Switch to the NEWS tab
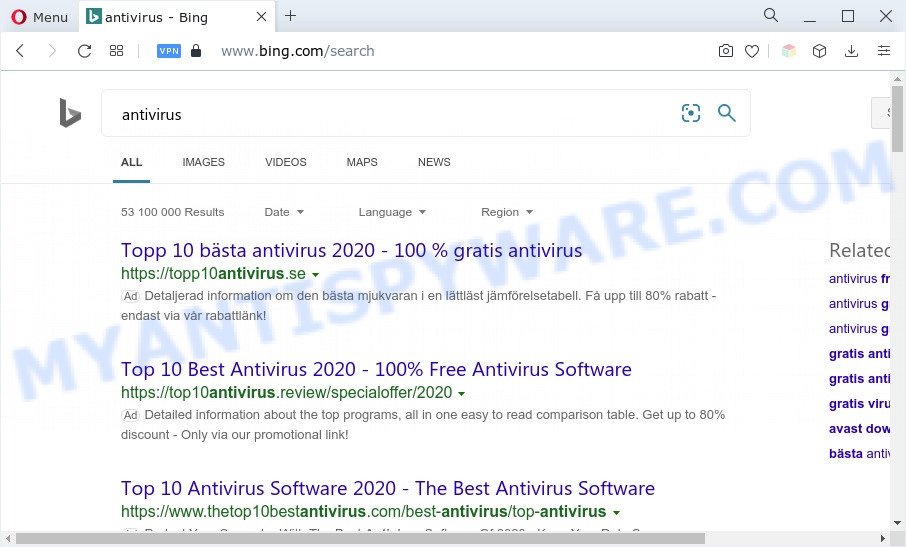The width and height of the screenshot is (906, 547). [434, 162]
